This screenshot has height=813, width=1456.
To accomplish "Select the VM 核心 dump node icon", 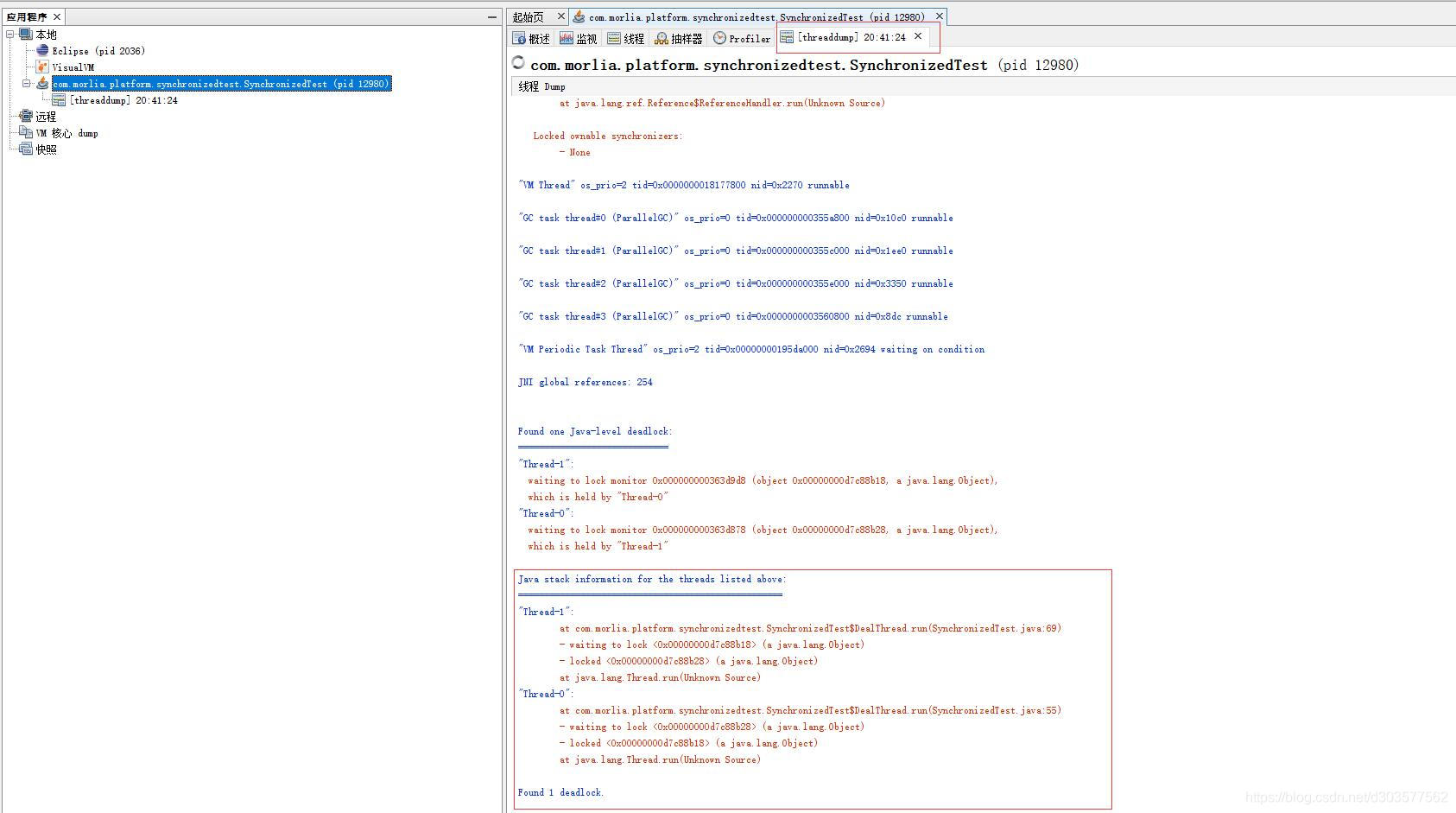I will [26, 133].
